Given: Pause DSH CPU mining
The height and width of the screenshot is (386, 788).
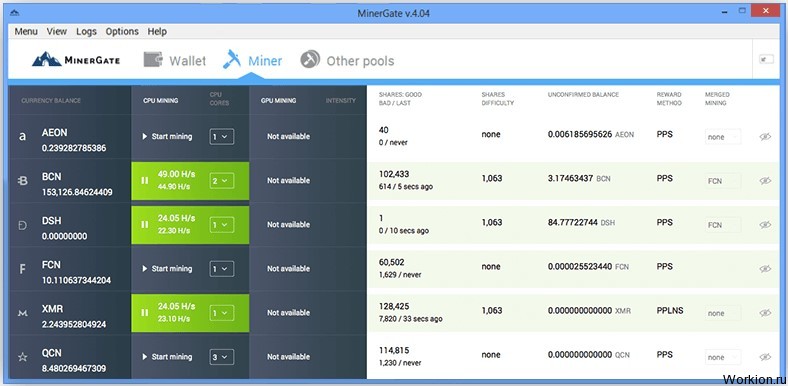Looking at the screenshot, I should point(145,225).
